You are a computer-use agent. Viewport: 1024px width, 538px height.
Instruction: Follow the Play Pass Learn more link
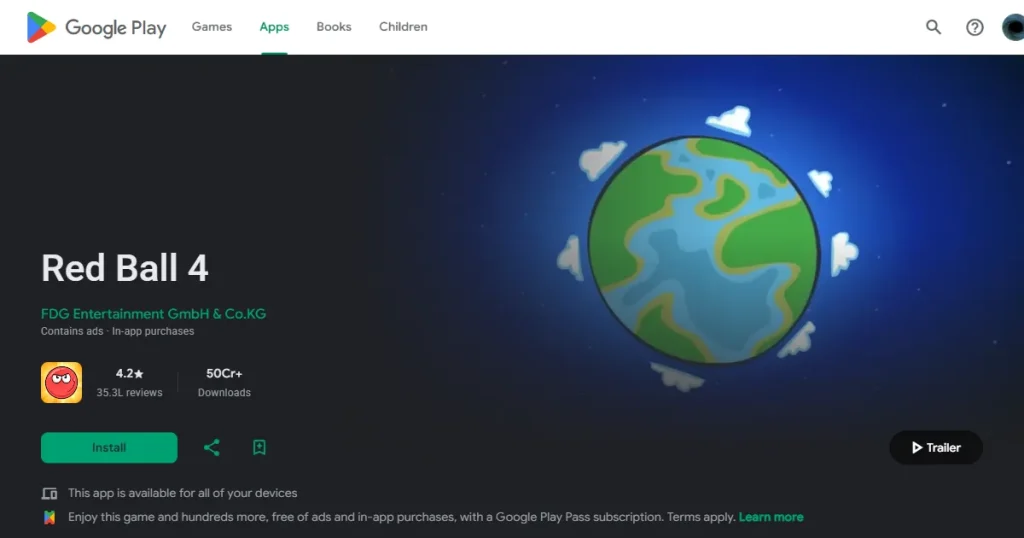pos(771,516)
